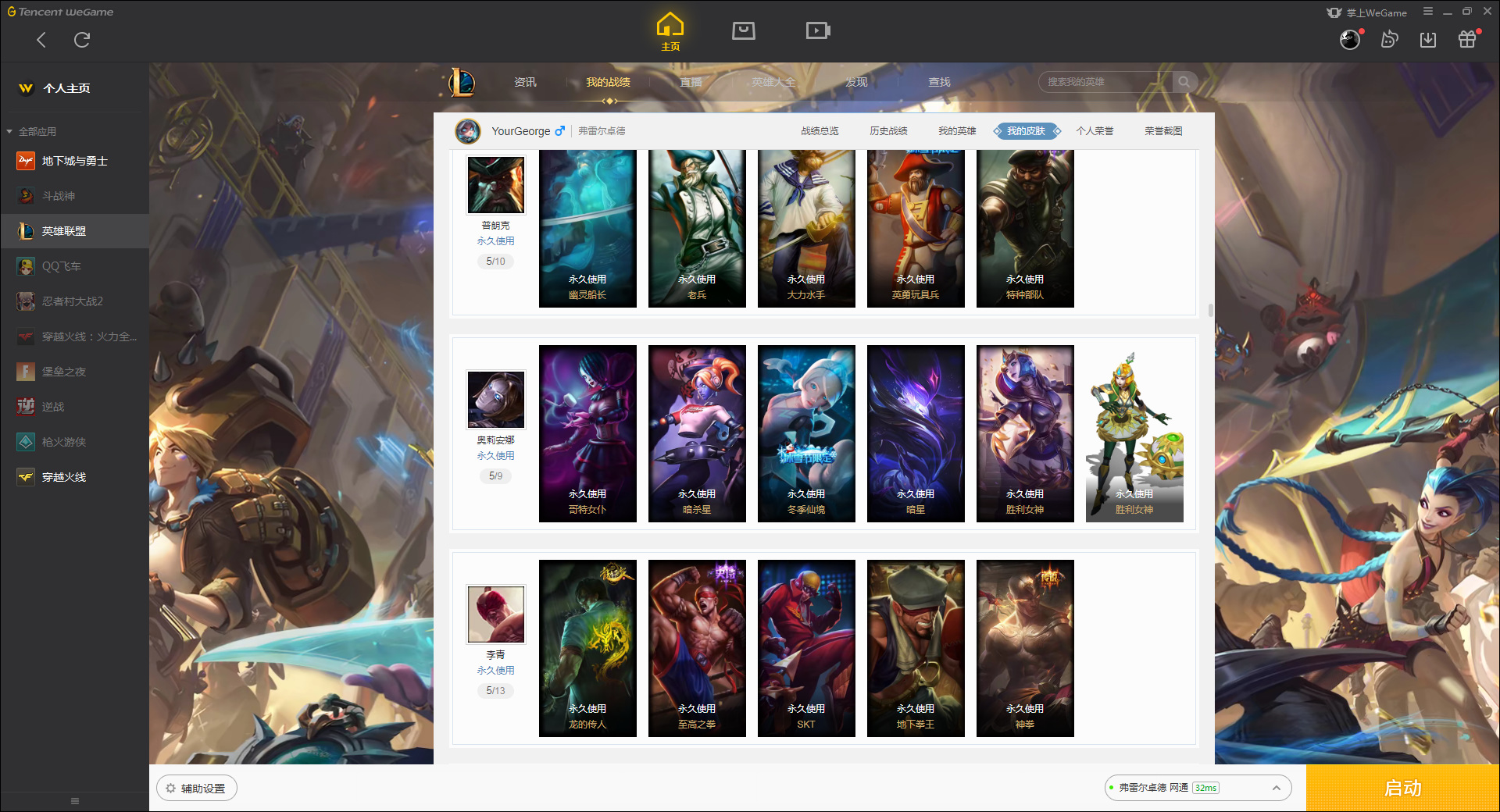Select 斗战神 in the sidebar
The width and height of the screenshot is (1500, 812).
[x=74, y=196]
